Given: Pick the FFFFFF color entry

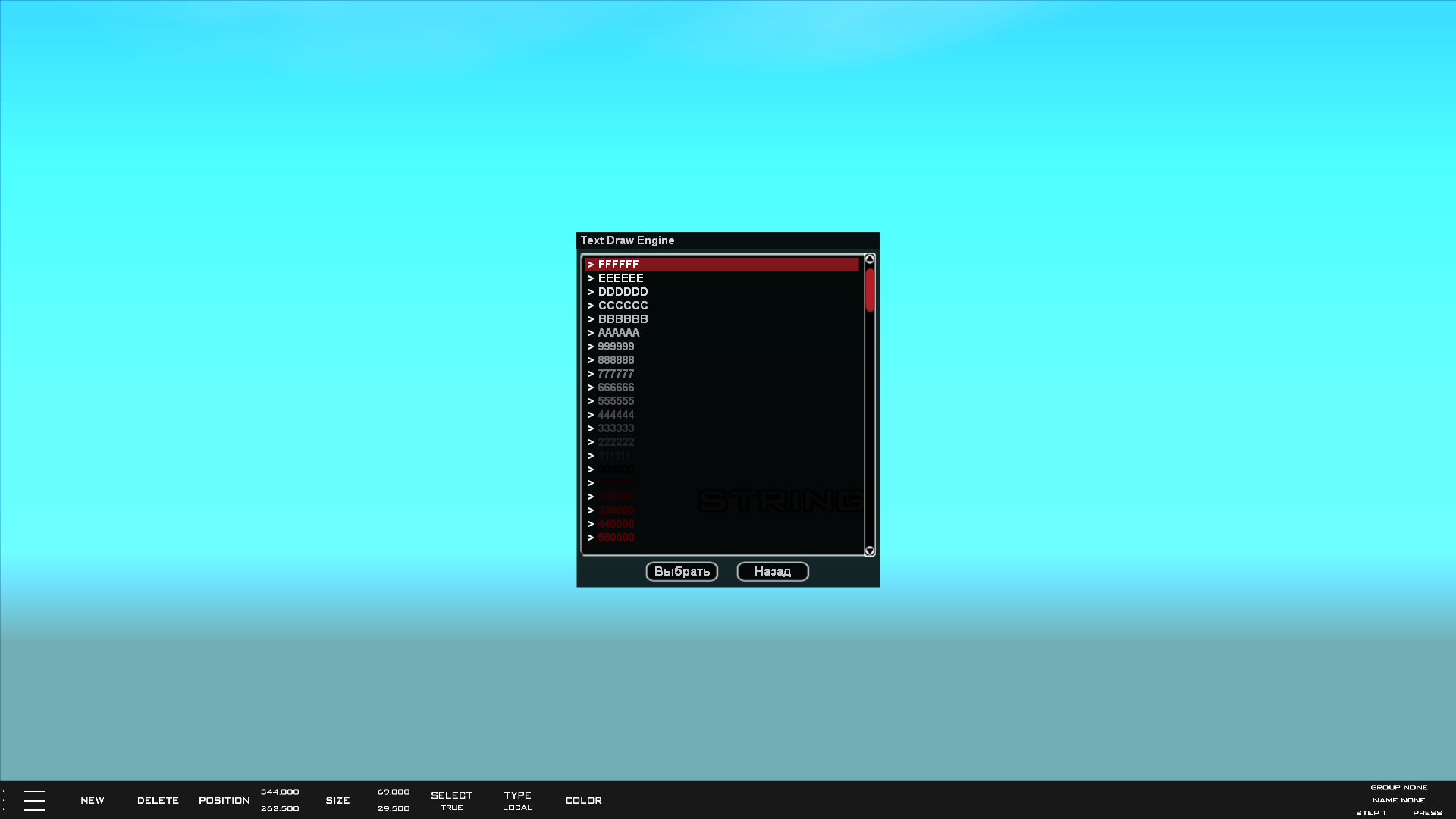Looking at the screenshot, I should tap(618, 265).
